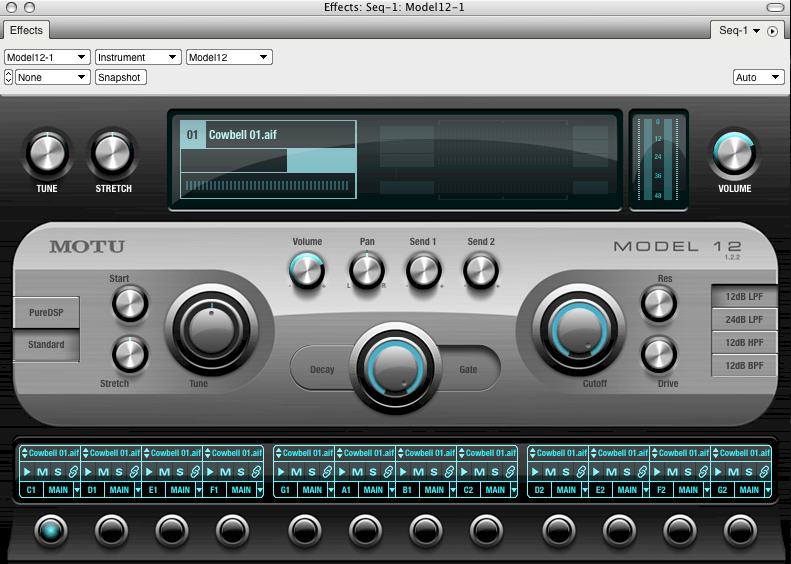Mute the D1 pad

(103, 472)
